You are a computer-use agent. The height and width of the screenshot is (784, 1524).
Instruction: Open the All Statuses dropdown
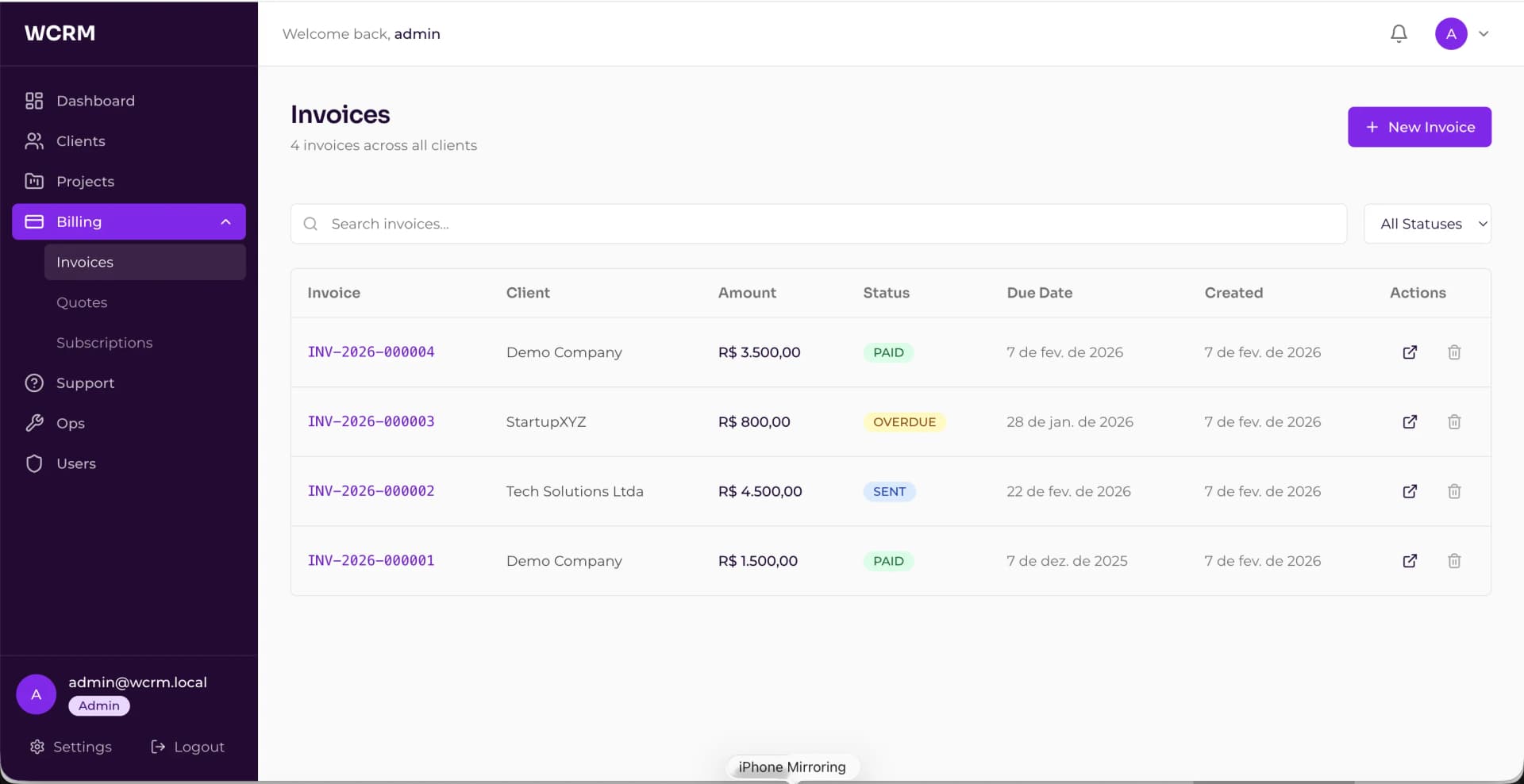coord(1428,223)
